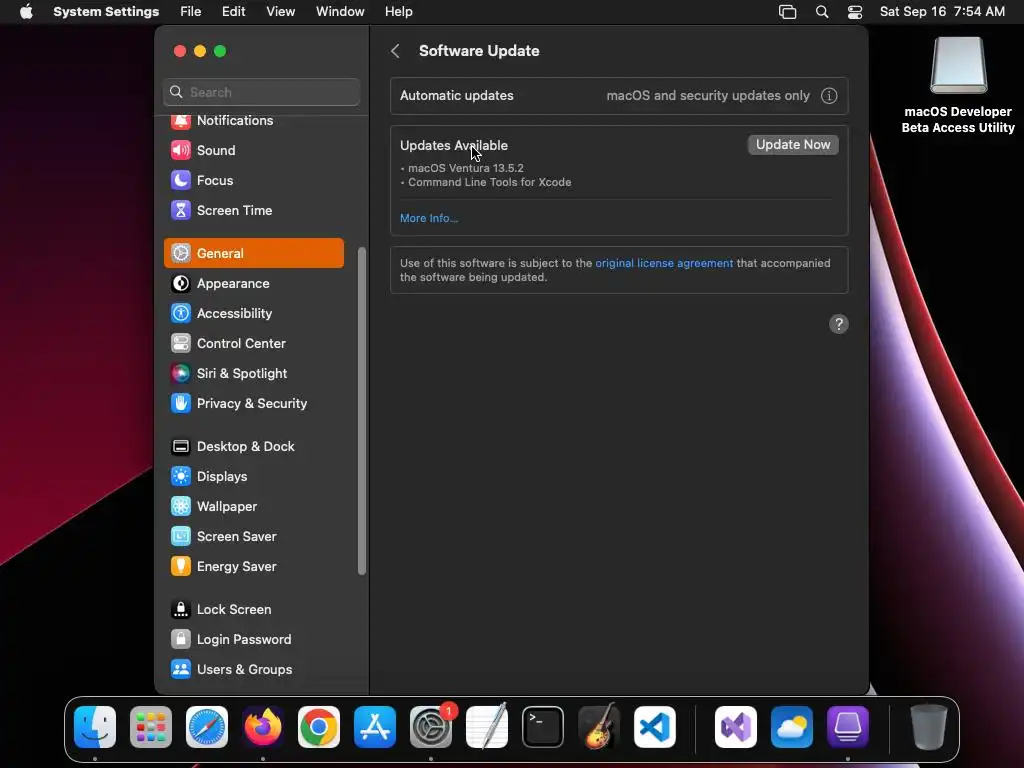Open the Window menu
This screenshot has height=768, width=1024.
(x=340, y=12)
